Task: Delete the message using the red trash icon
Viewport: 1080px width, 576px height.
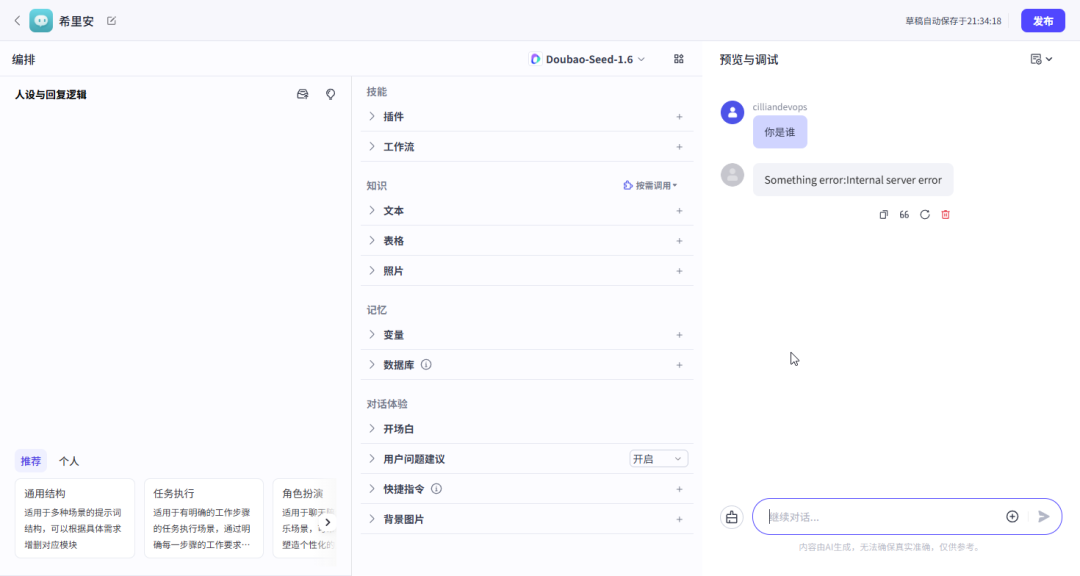Action: [946, 215]
